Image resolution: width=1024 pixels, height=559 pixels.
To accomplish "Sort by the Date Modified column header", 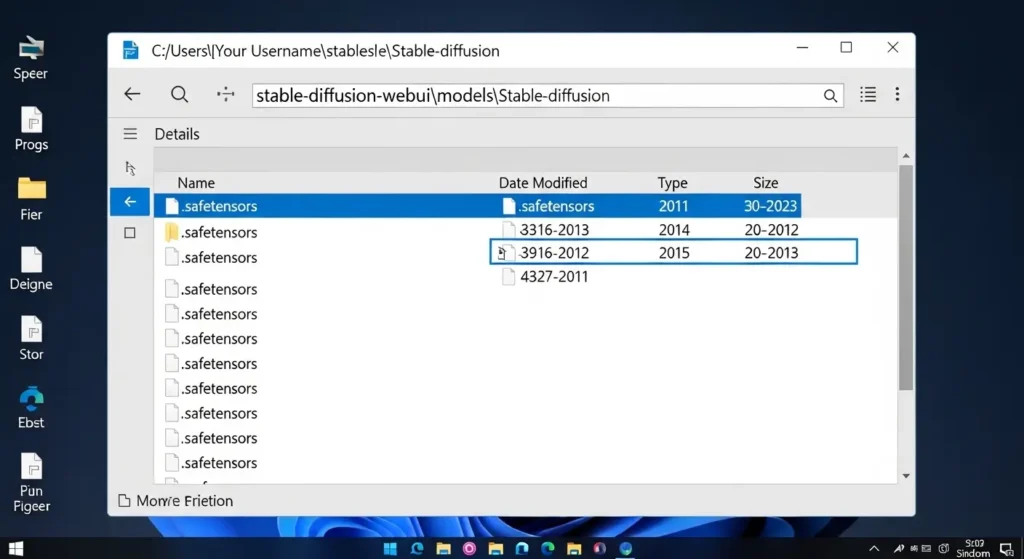I will click(x=543, y=183).
